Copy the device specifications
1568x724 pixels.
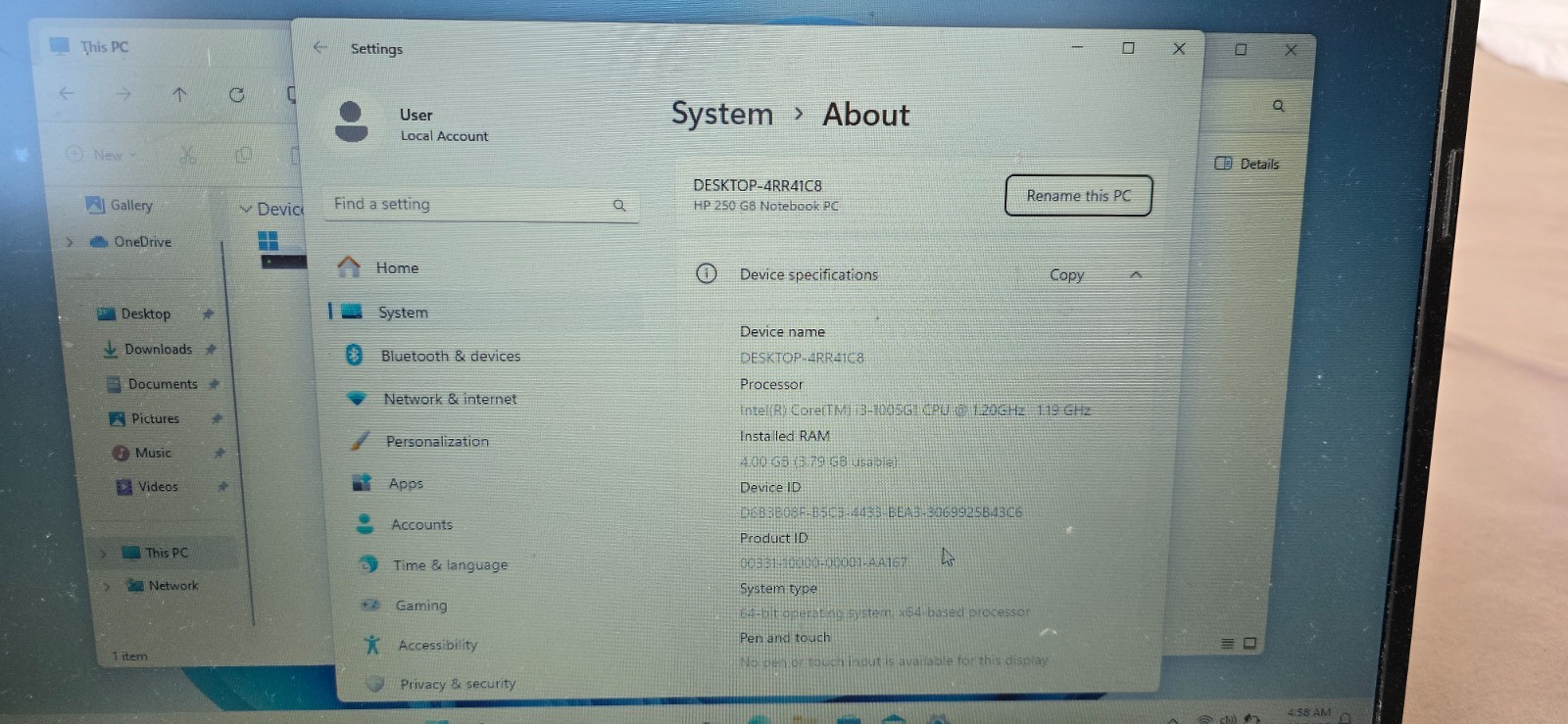1066,275
